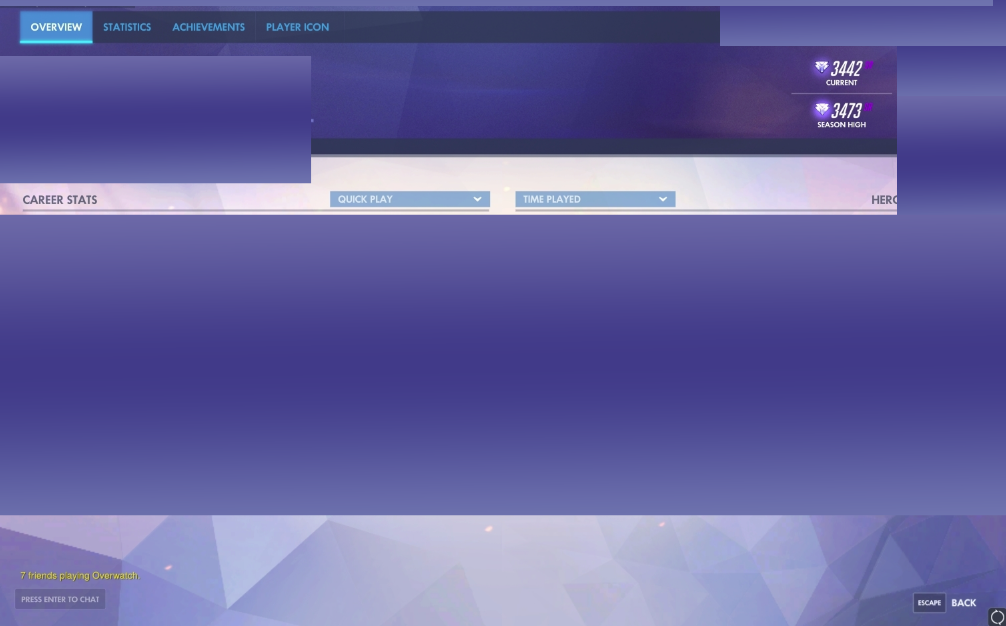Expand the Time Played stat dropdown

595,199
